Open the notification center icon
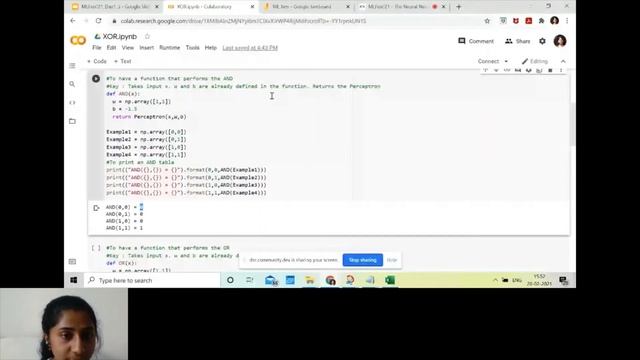 564,280
